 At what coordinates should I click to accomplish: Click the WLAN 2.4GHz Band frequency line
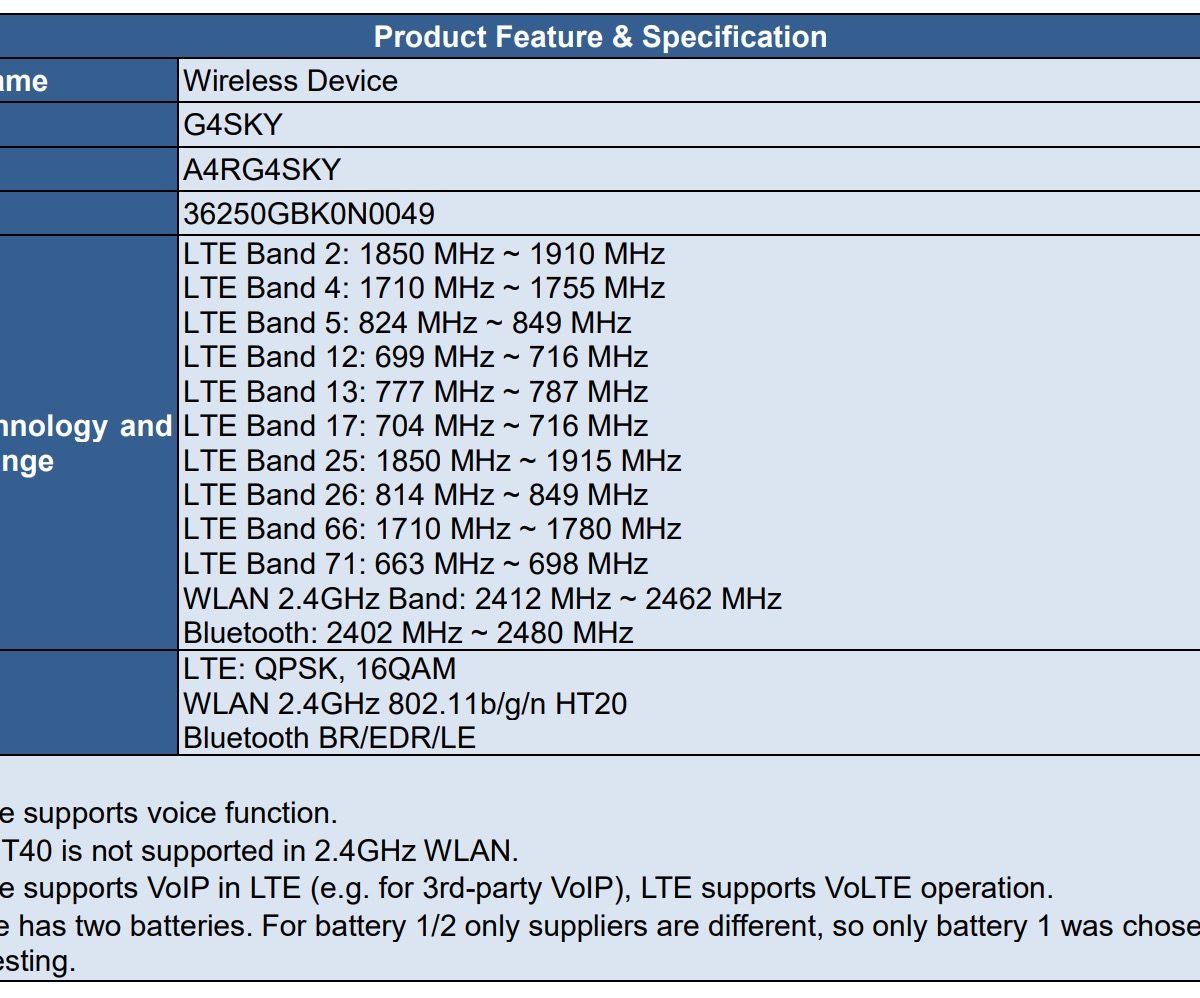click(x=482, y=599)
